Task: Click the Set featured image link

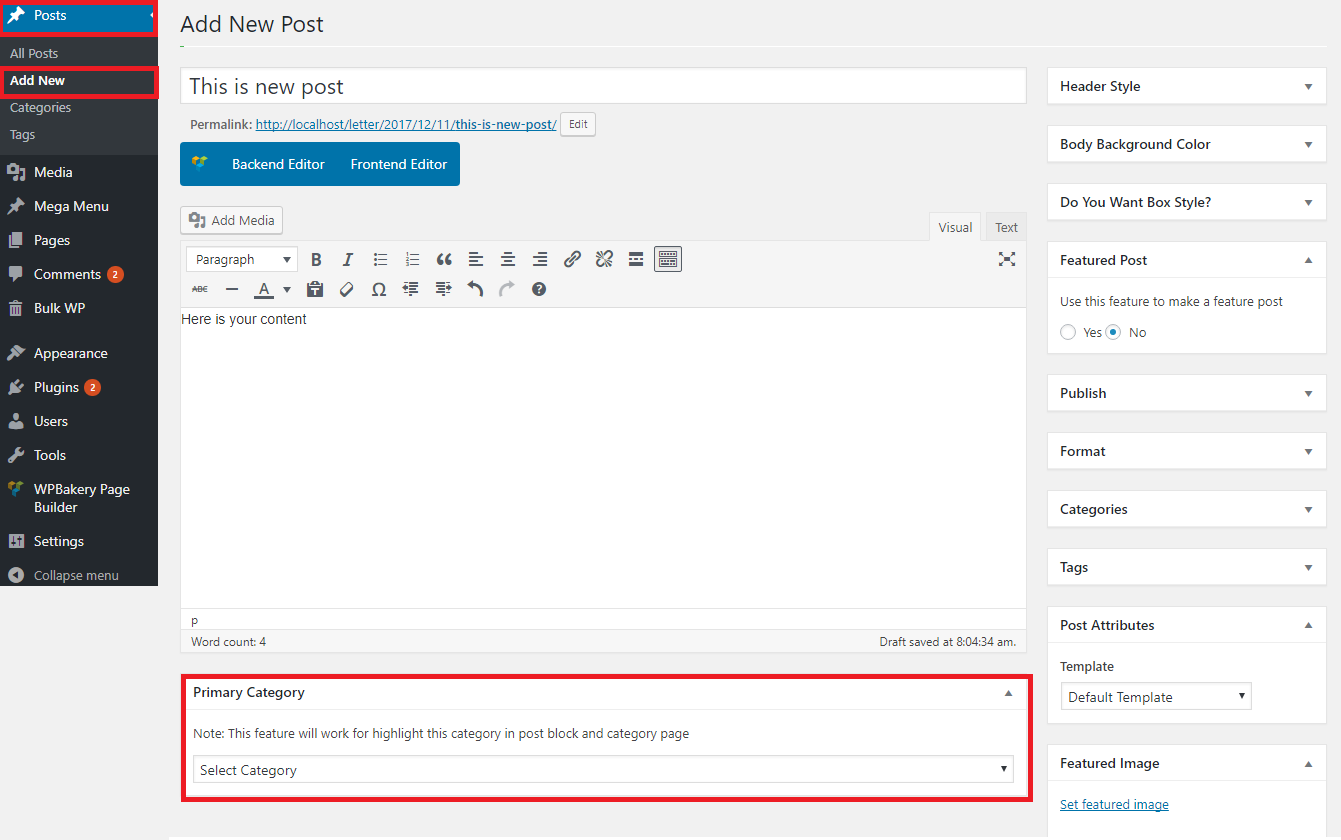Action: 1114,805
